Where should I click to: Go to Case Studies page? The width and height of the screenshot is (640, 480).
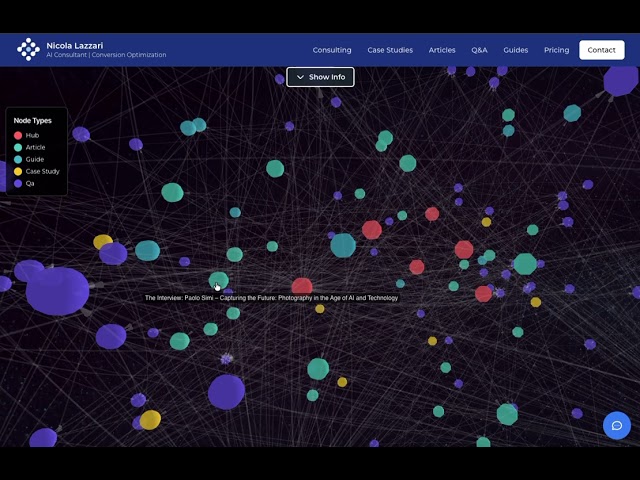390,50
